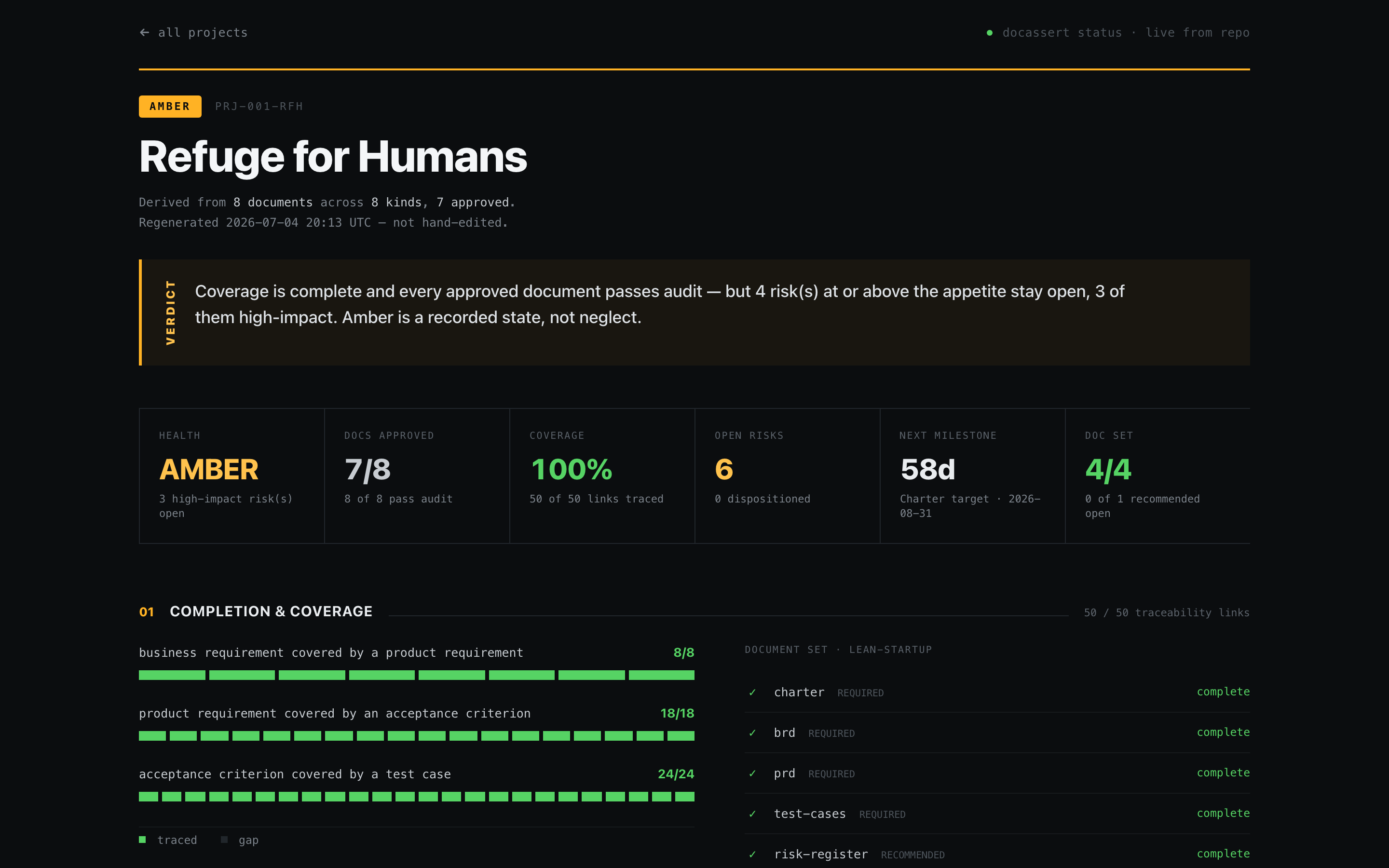Click the checkmark beside prd
1389x868 pixels.
tap(752, 773)
